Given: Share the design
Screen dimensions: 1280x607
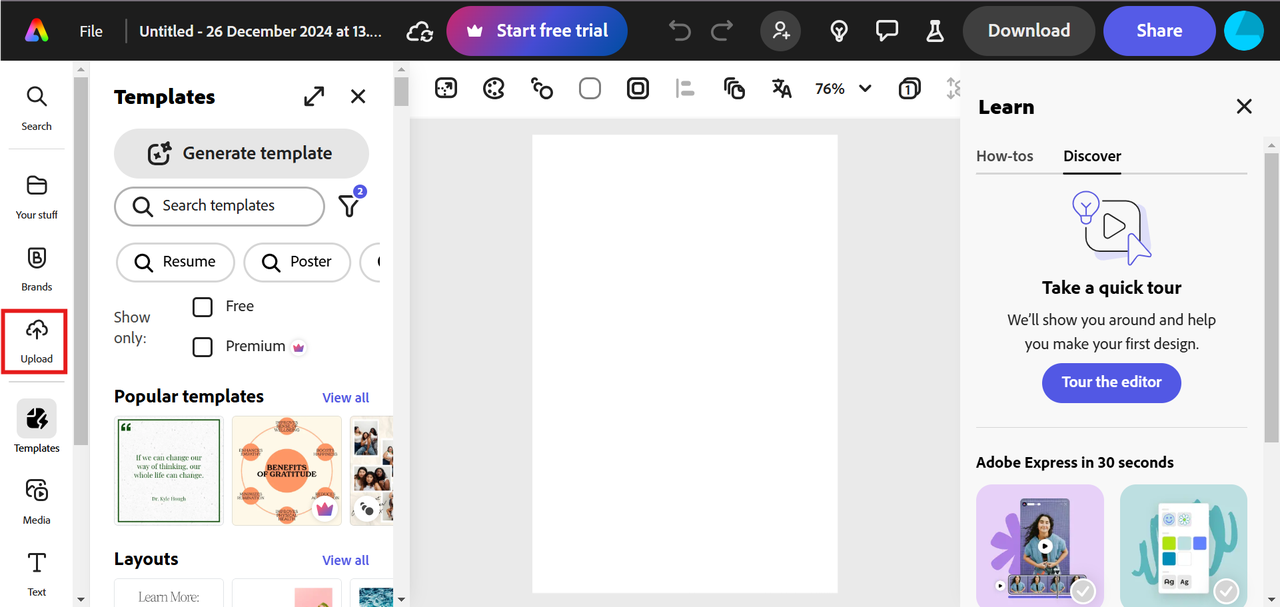Looking at the screenshot, I should 1159,31.
